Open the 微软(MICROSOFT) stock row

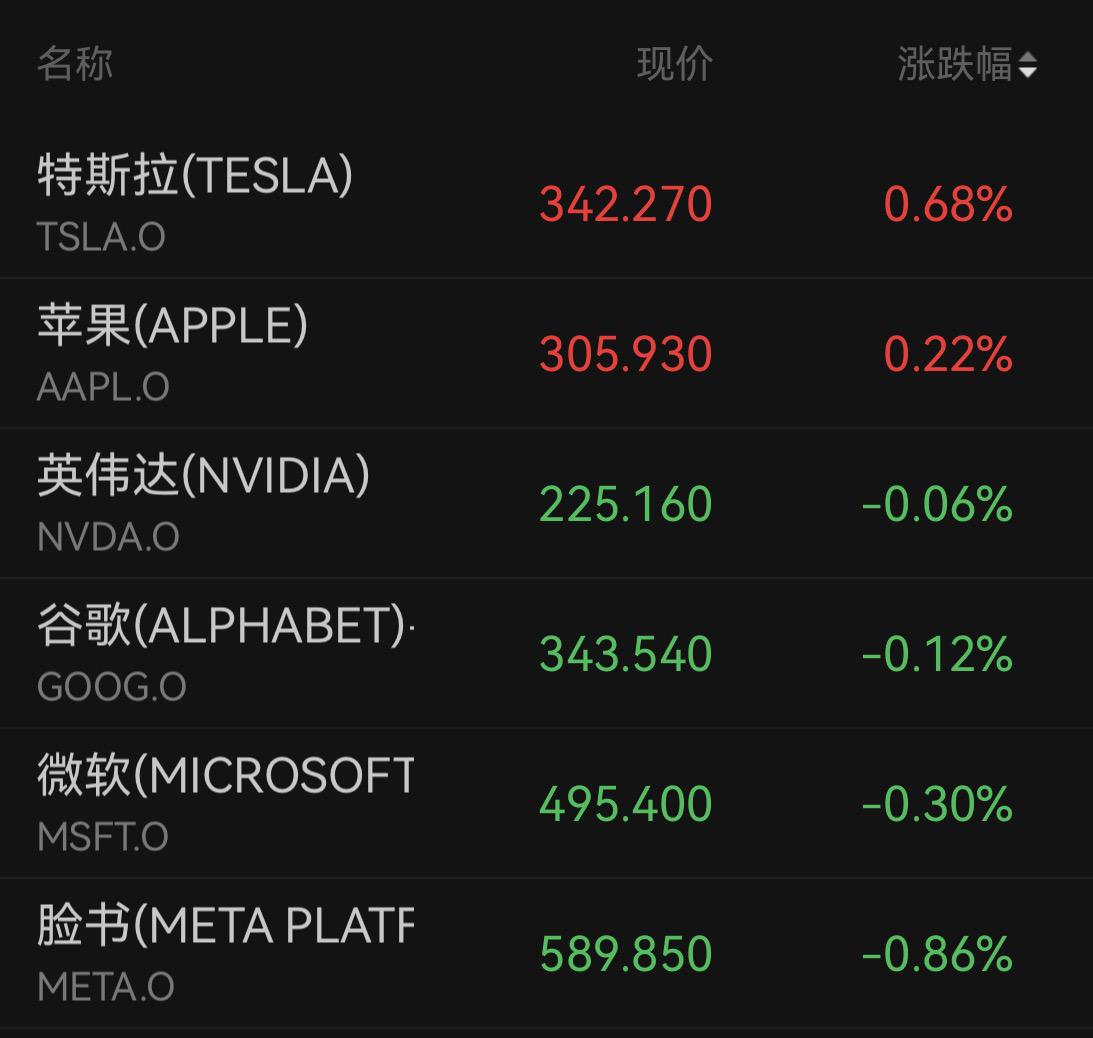click(546, 803)
